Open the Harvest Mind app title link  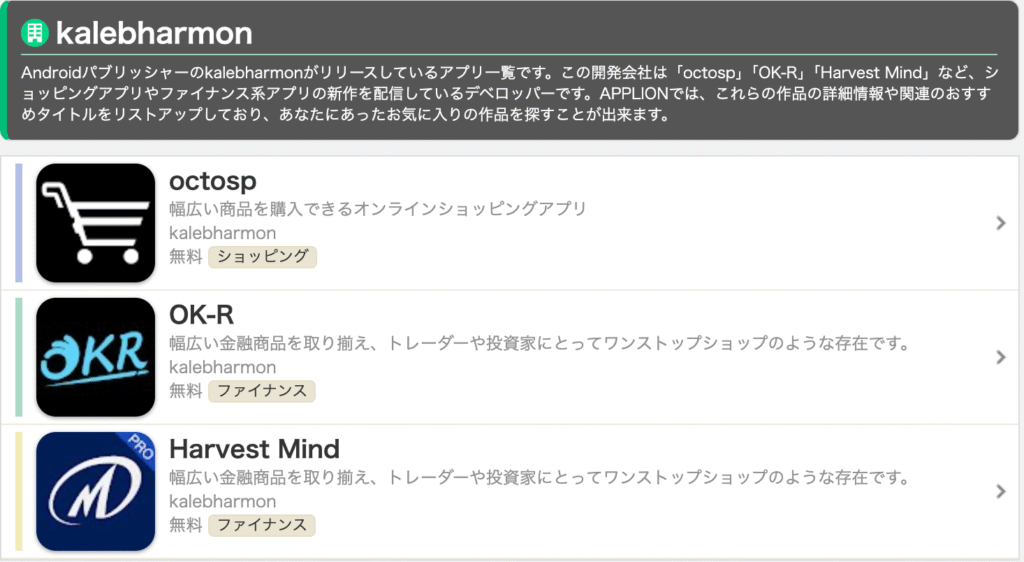pos(254,448)
